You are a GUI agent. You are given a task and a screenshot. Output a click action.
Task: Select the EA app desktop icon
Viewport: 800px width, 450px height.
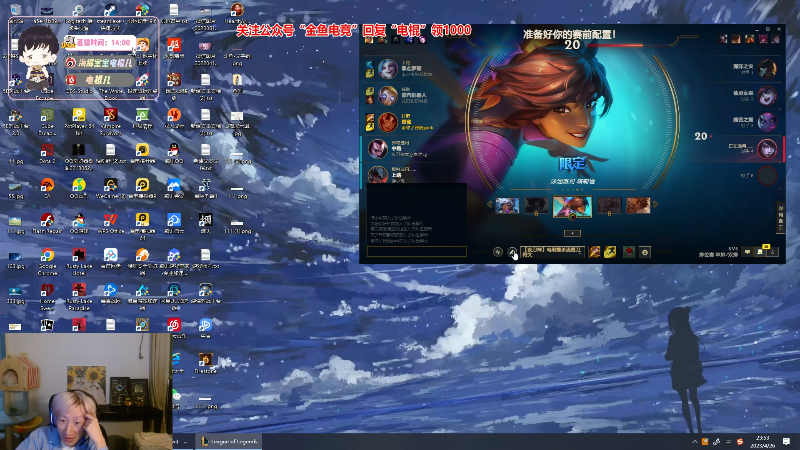pos(47,188)
